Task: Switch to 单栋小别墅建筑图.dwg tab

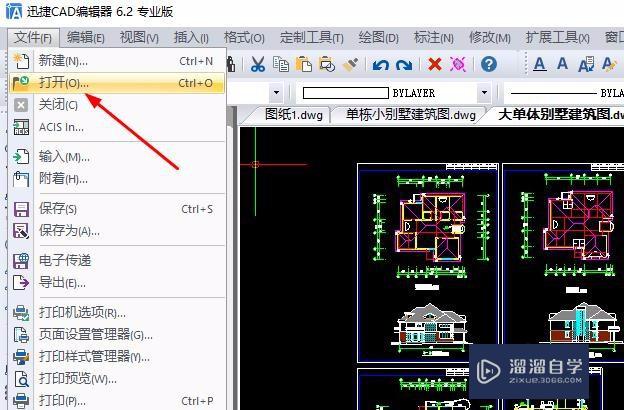Action: coord(411,115)
